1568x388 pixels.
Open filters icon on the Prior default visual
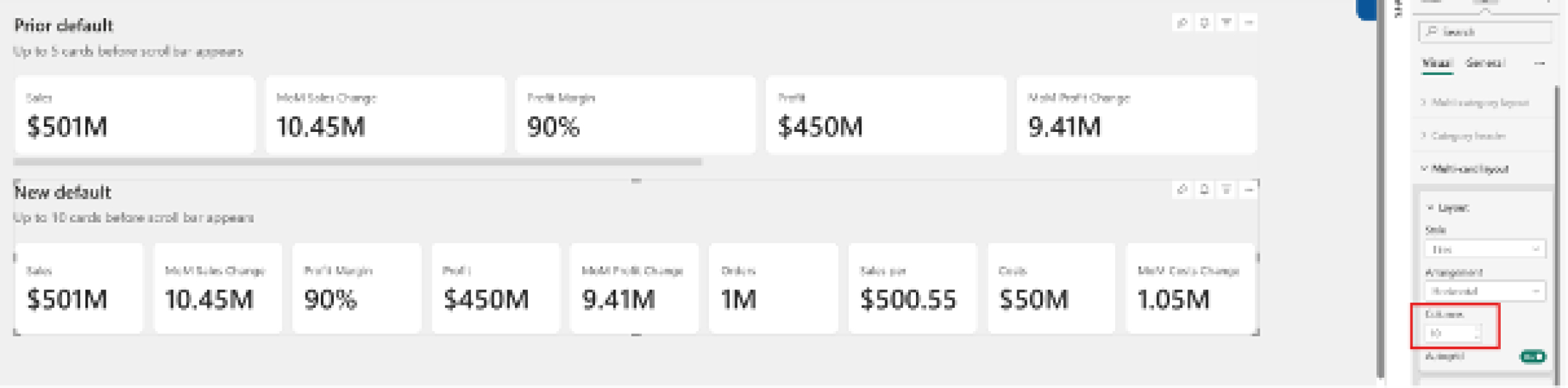1226,23
